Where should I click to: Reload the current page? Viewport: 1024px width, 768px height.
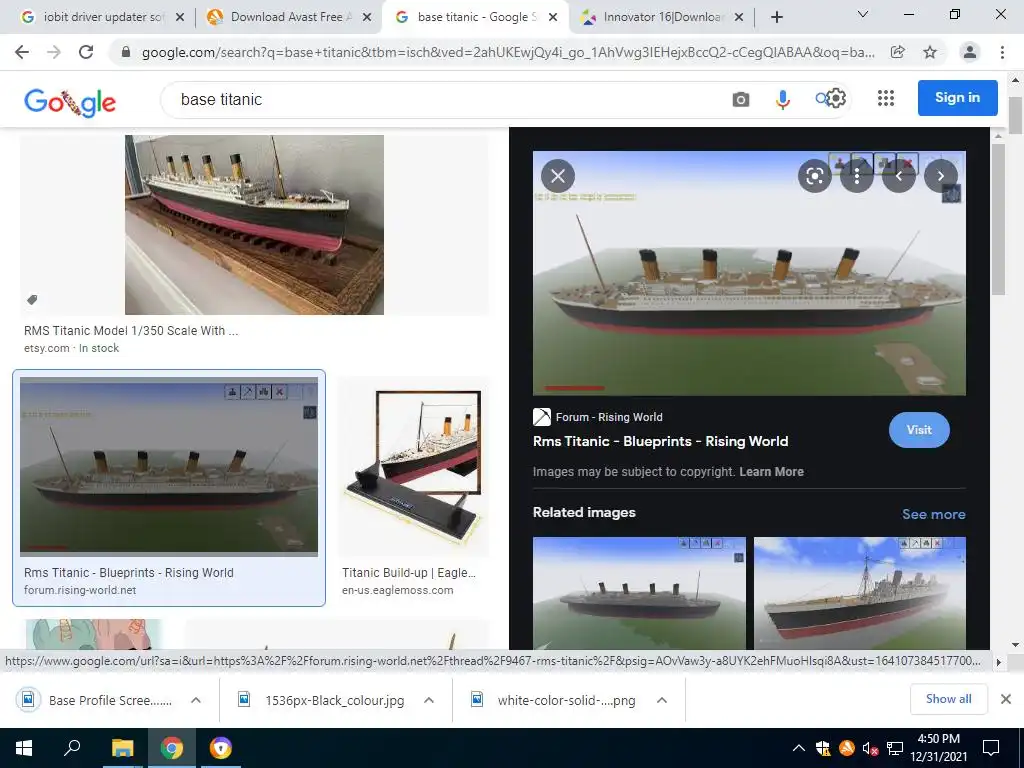86,52
